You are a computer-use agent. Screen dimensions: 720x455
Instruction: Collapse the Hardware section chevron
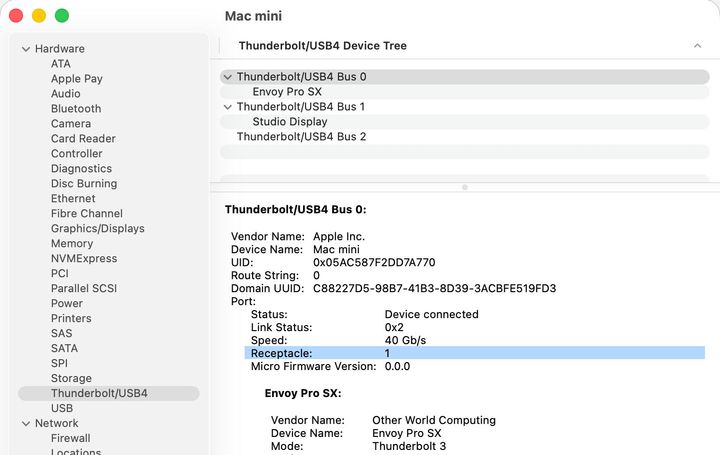26,49
